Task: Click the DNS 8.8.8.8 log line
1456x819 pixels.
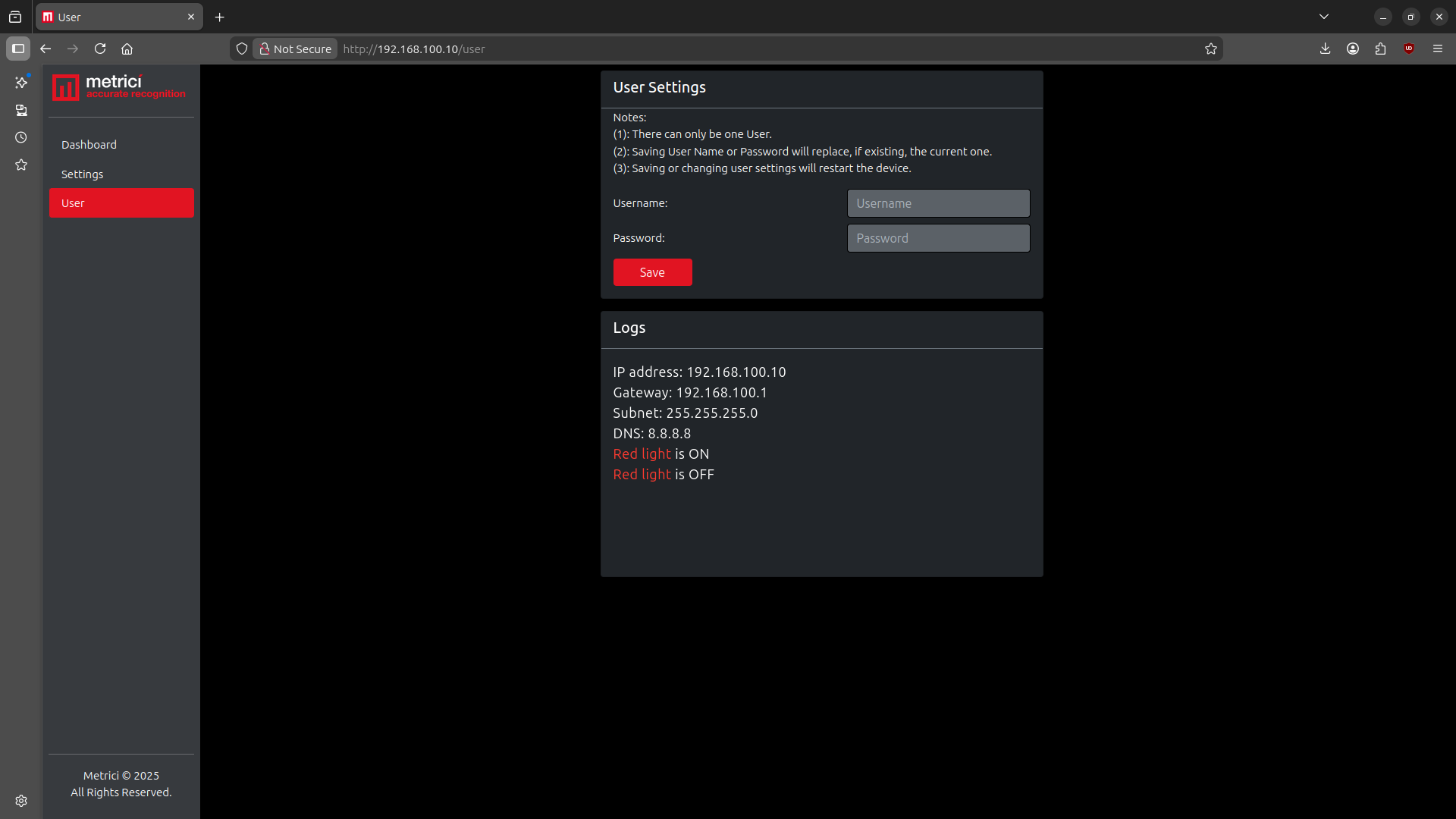Action: tap(652, 433)
